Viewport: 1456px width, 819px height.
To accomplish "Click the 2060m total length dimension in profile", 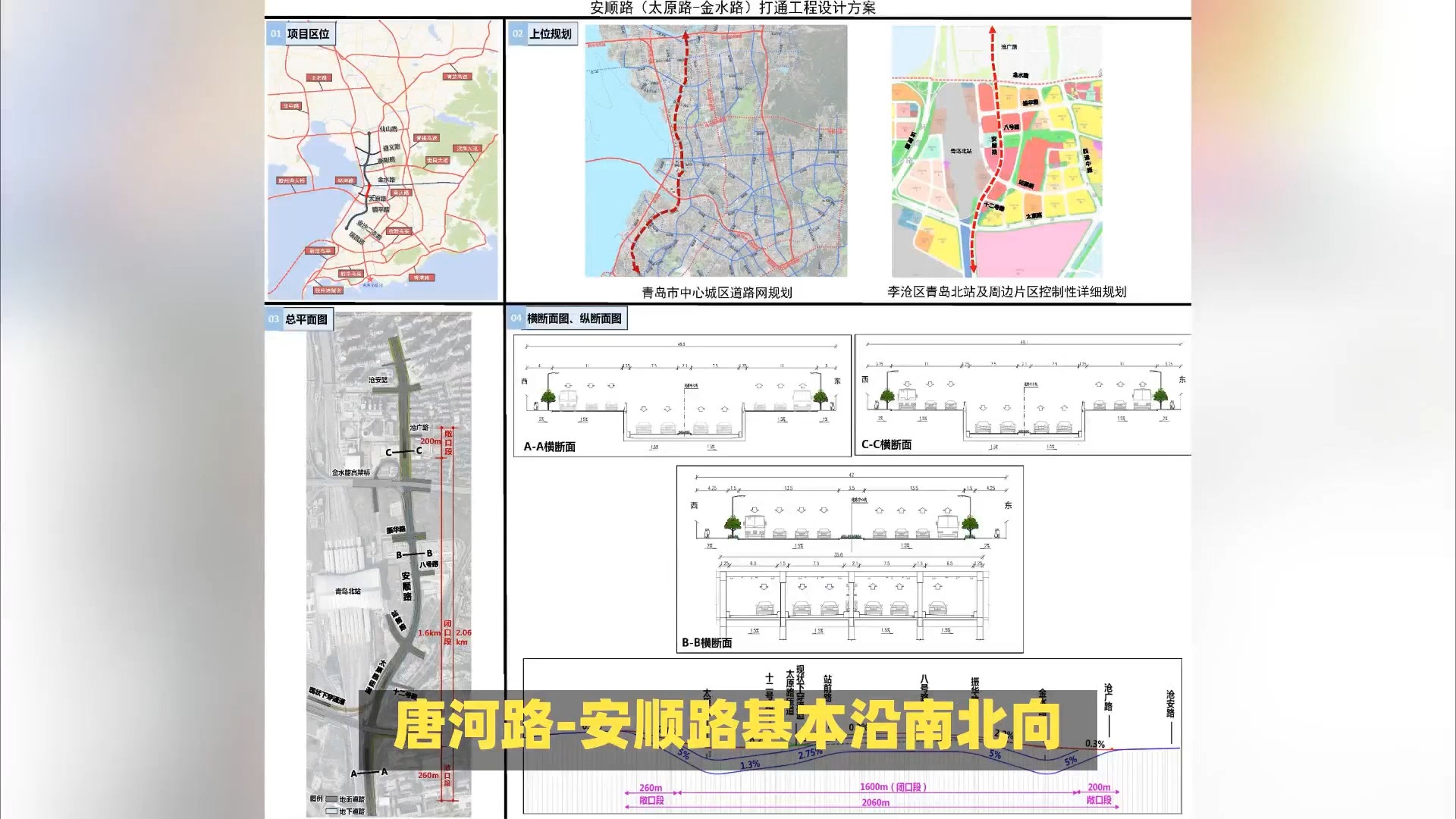I will tap(876, 802).
